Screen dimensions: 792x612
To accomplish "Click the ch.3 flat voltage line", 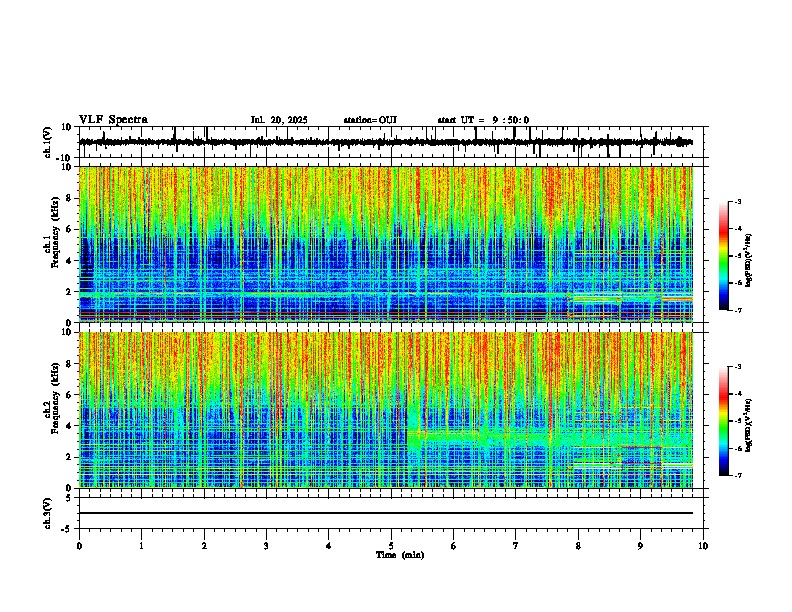I will pos(386,513).
